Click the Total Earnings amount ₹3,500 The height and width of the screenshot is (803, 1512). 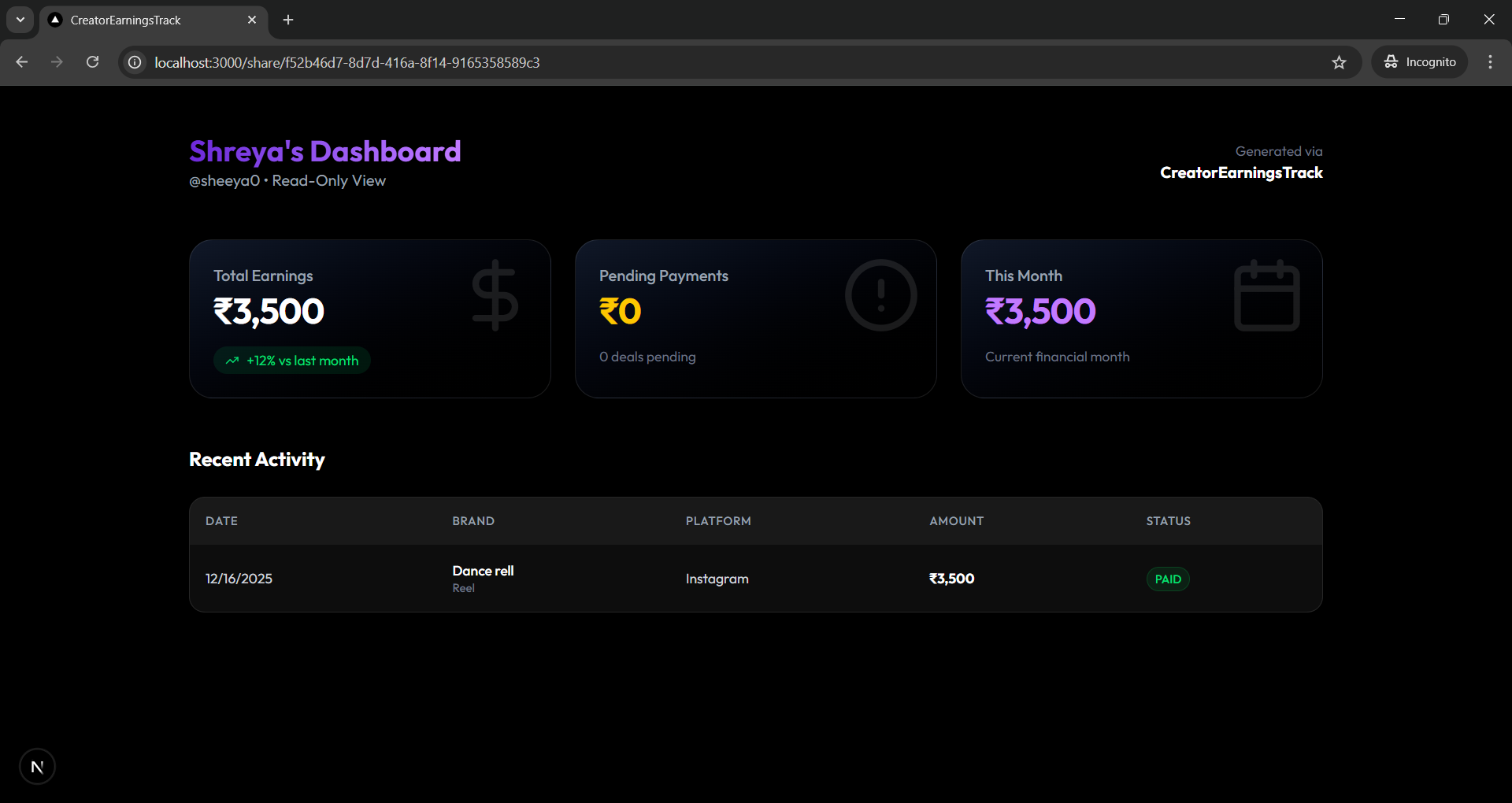coord(268,312)
